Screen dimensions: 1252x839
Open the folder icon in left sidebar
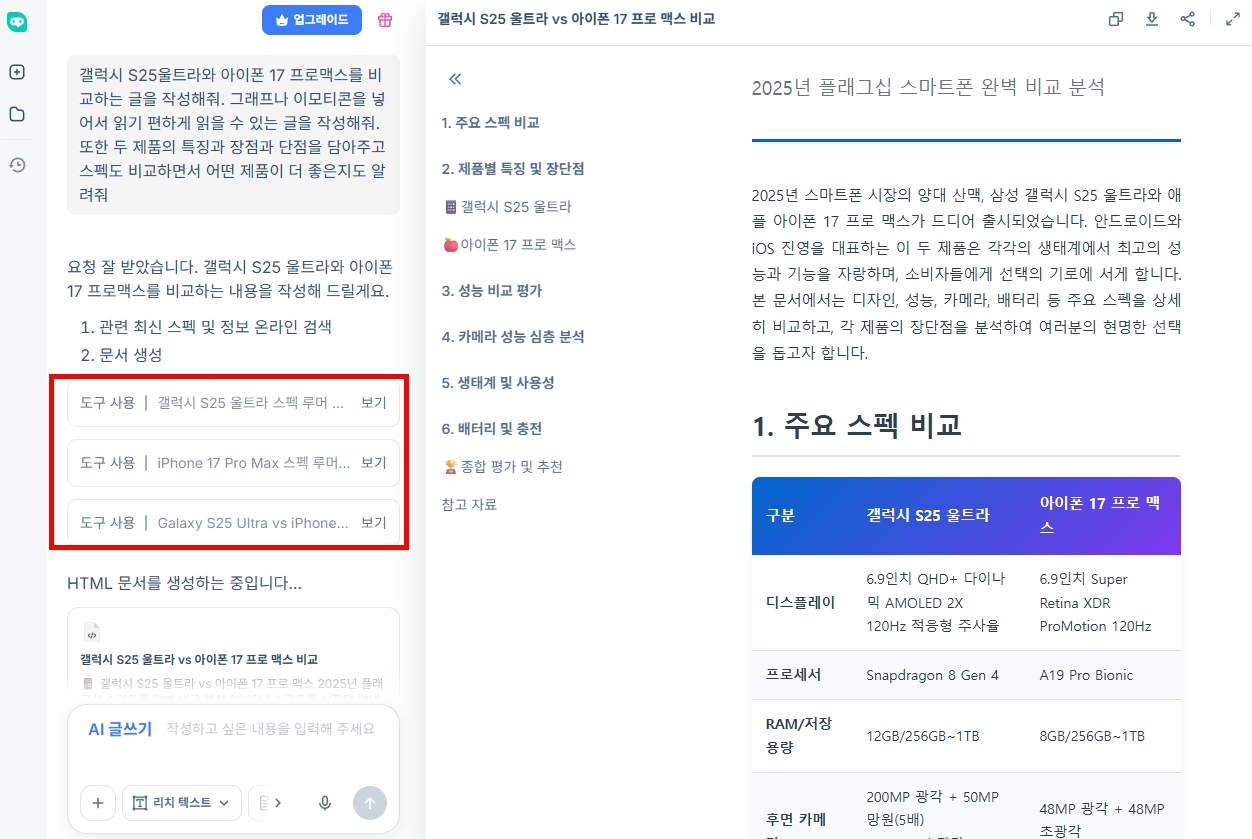tap(17, 114)
